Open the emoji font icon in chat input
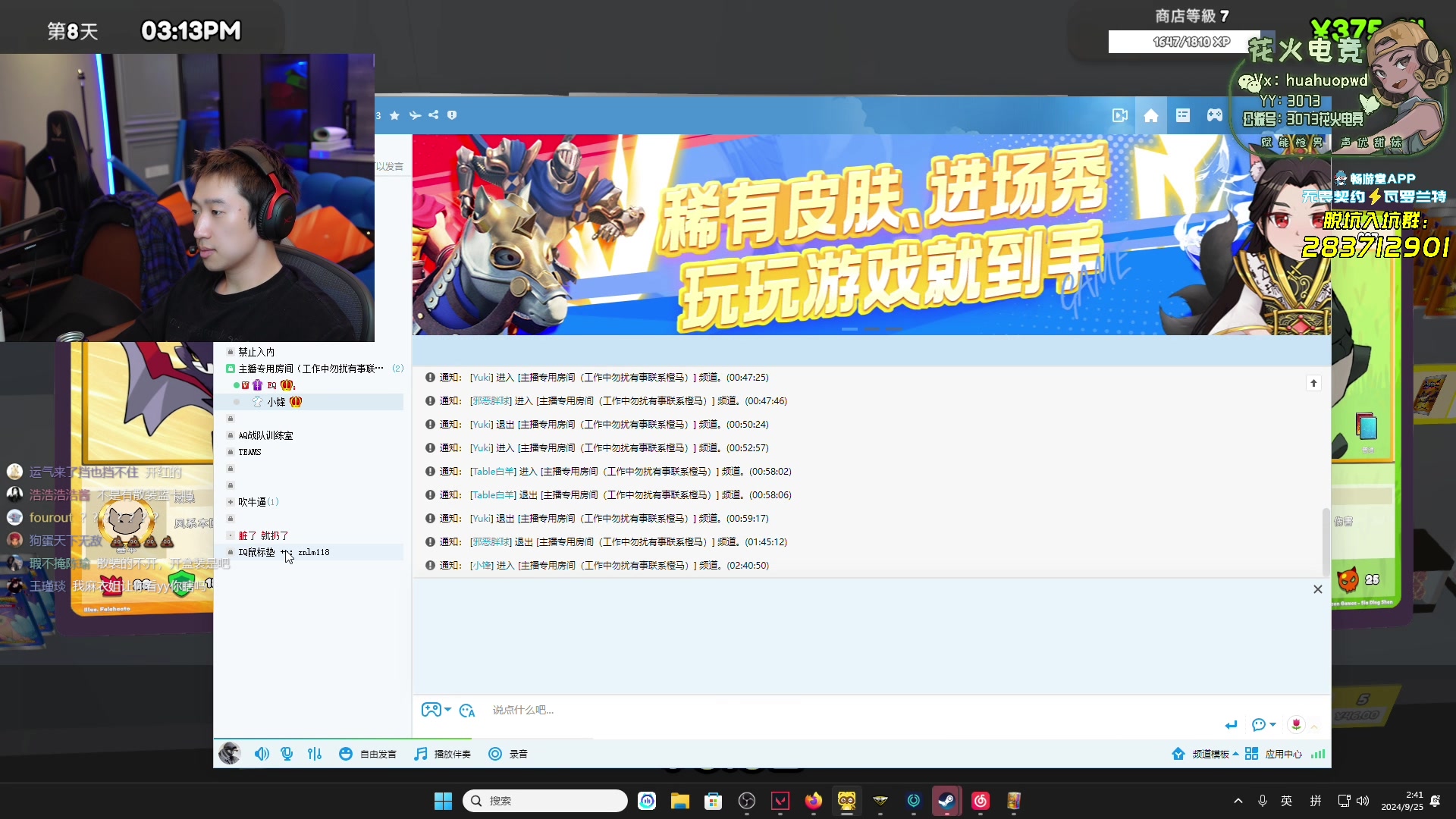 (x=467, y=711)
